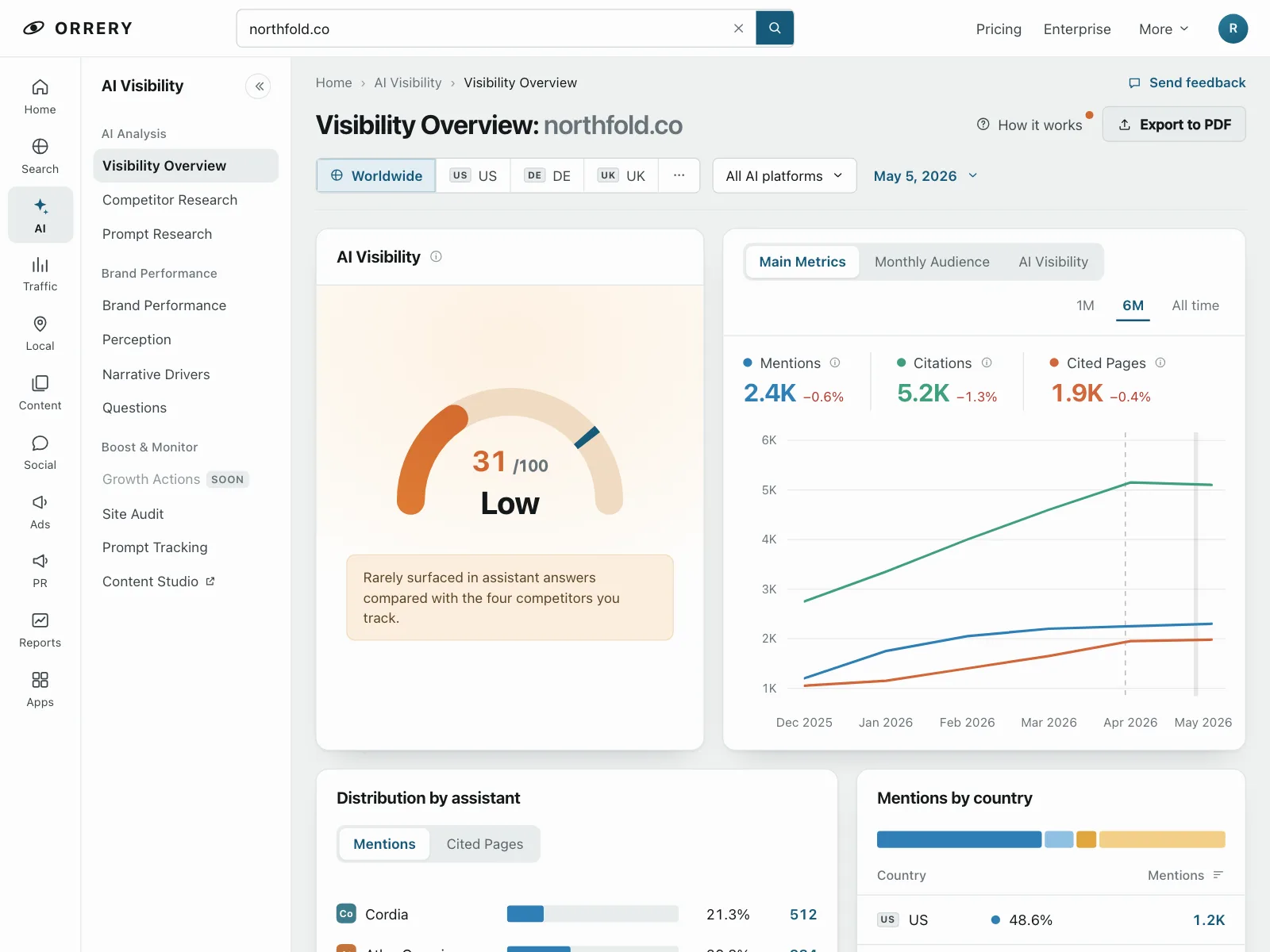The image size is (1270, 952).
Task: Open Site Audit in the sidebar
Action: [x=186, y=514]
